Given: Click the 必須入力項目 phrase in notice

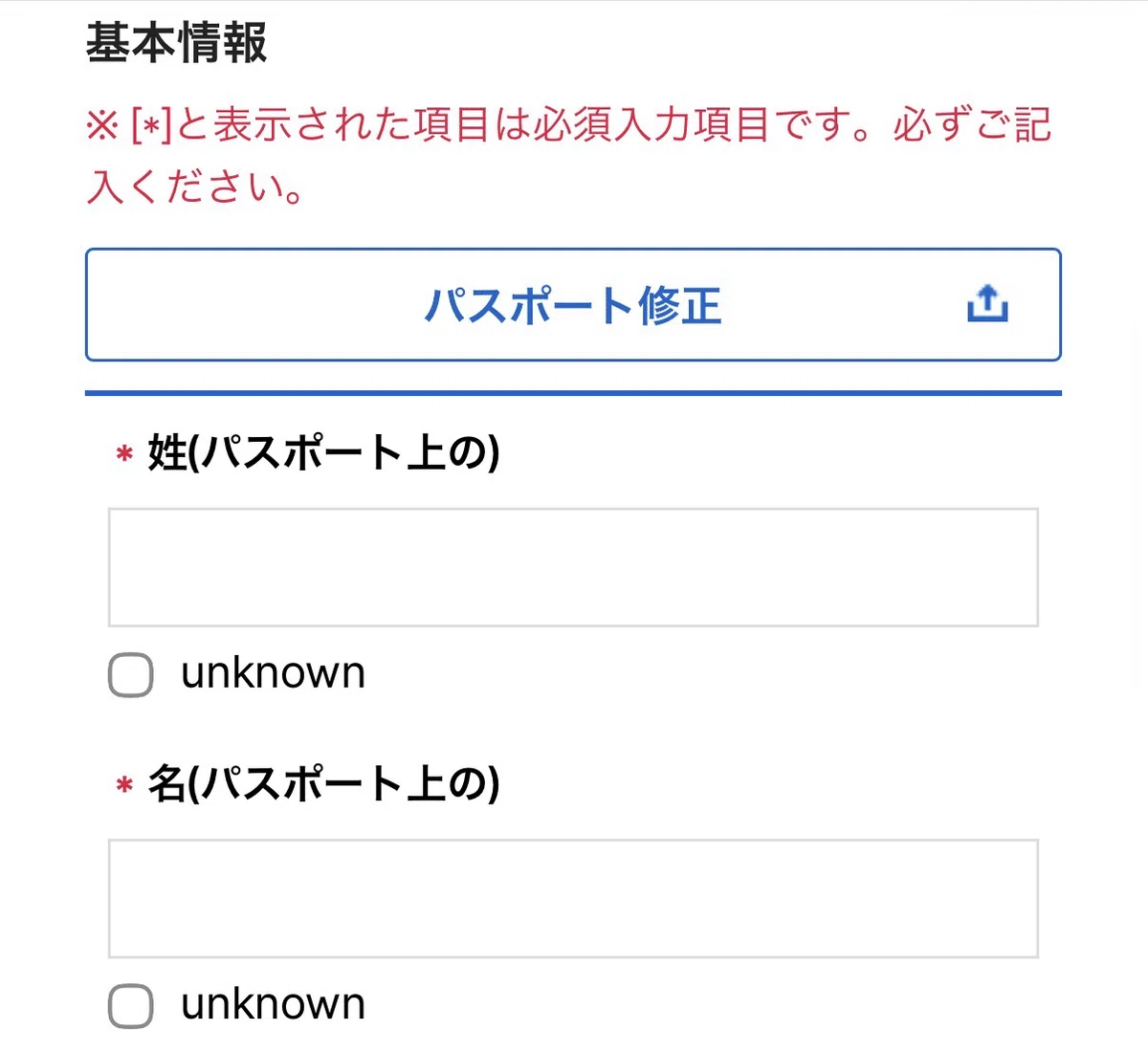Looking at the screenshot, I should [651, 125].
